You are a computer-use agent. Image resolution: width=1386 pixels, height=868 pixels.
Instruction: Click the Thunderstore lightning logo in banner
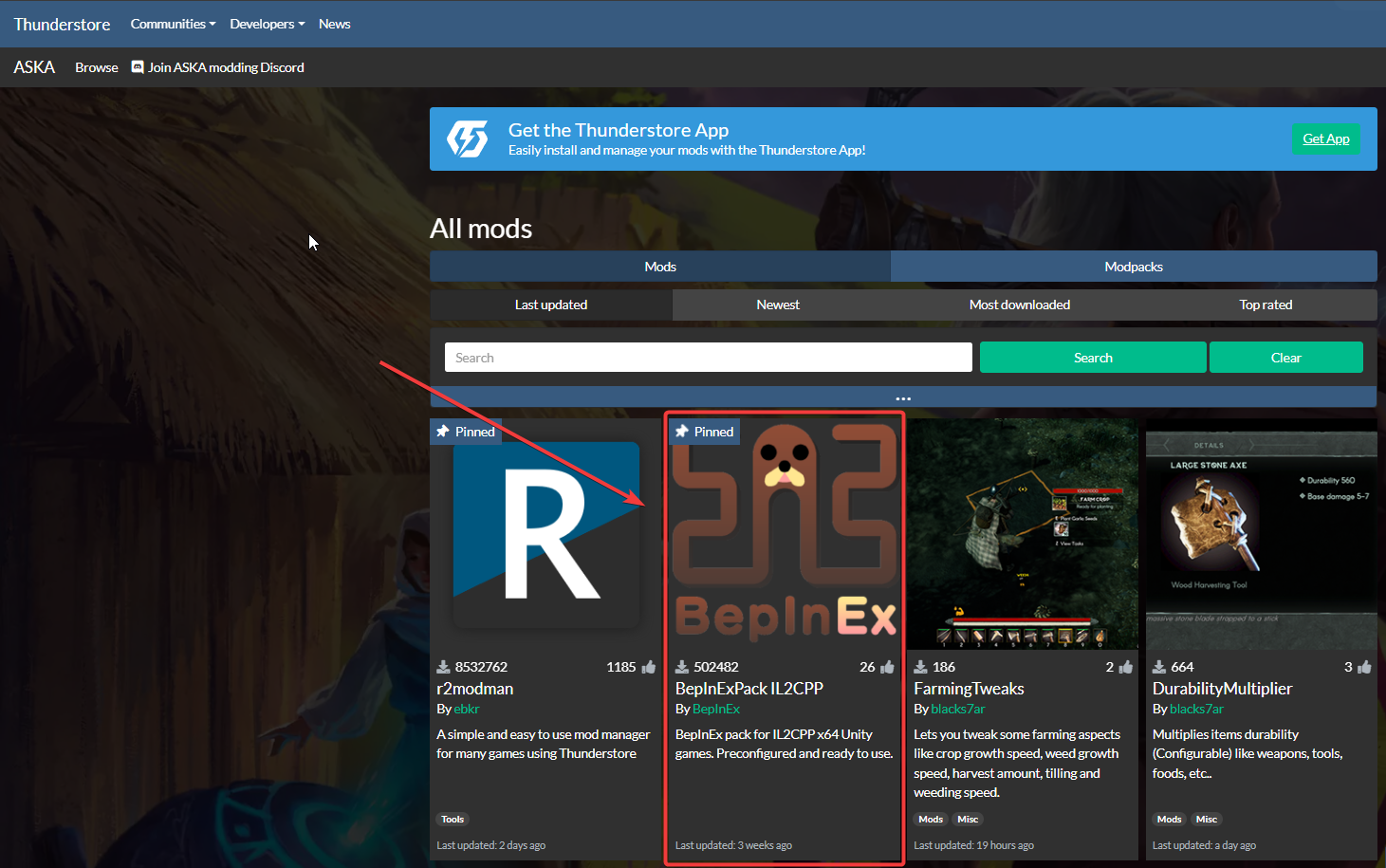(x=468, y=139)
